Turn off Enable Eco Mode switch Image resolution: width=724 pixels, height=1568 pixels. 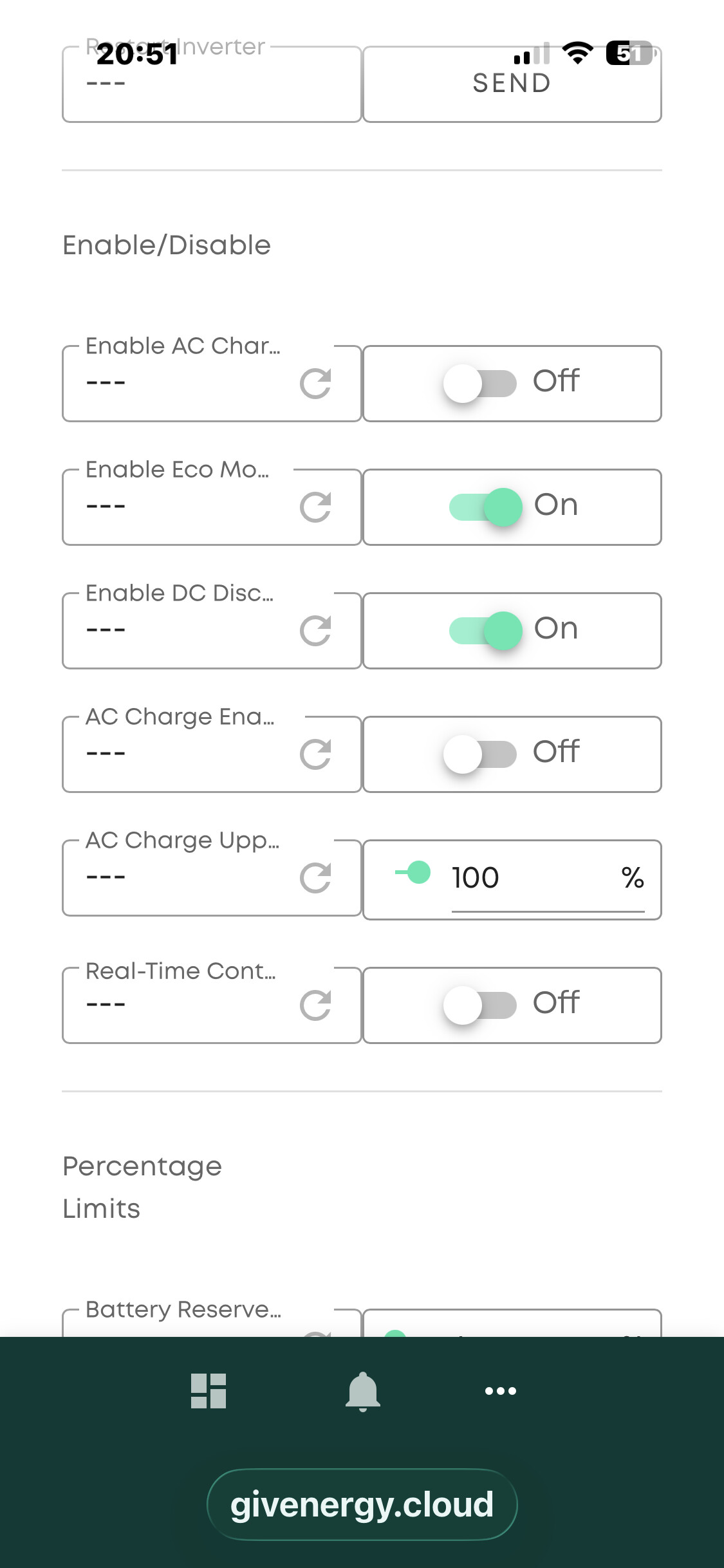pyautogui.click(x=486, y=507)
